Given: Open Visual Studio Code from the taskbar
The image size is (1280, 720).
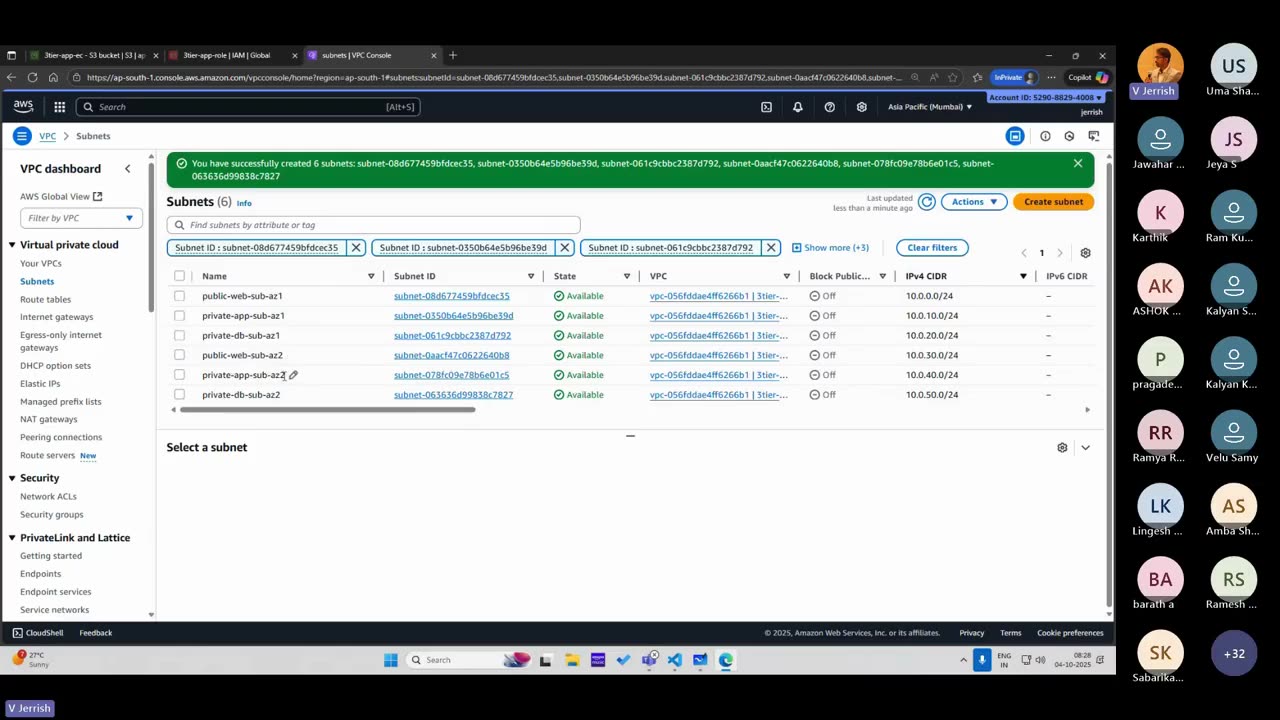Looking at the screenshot, I should (674, 660).
